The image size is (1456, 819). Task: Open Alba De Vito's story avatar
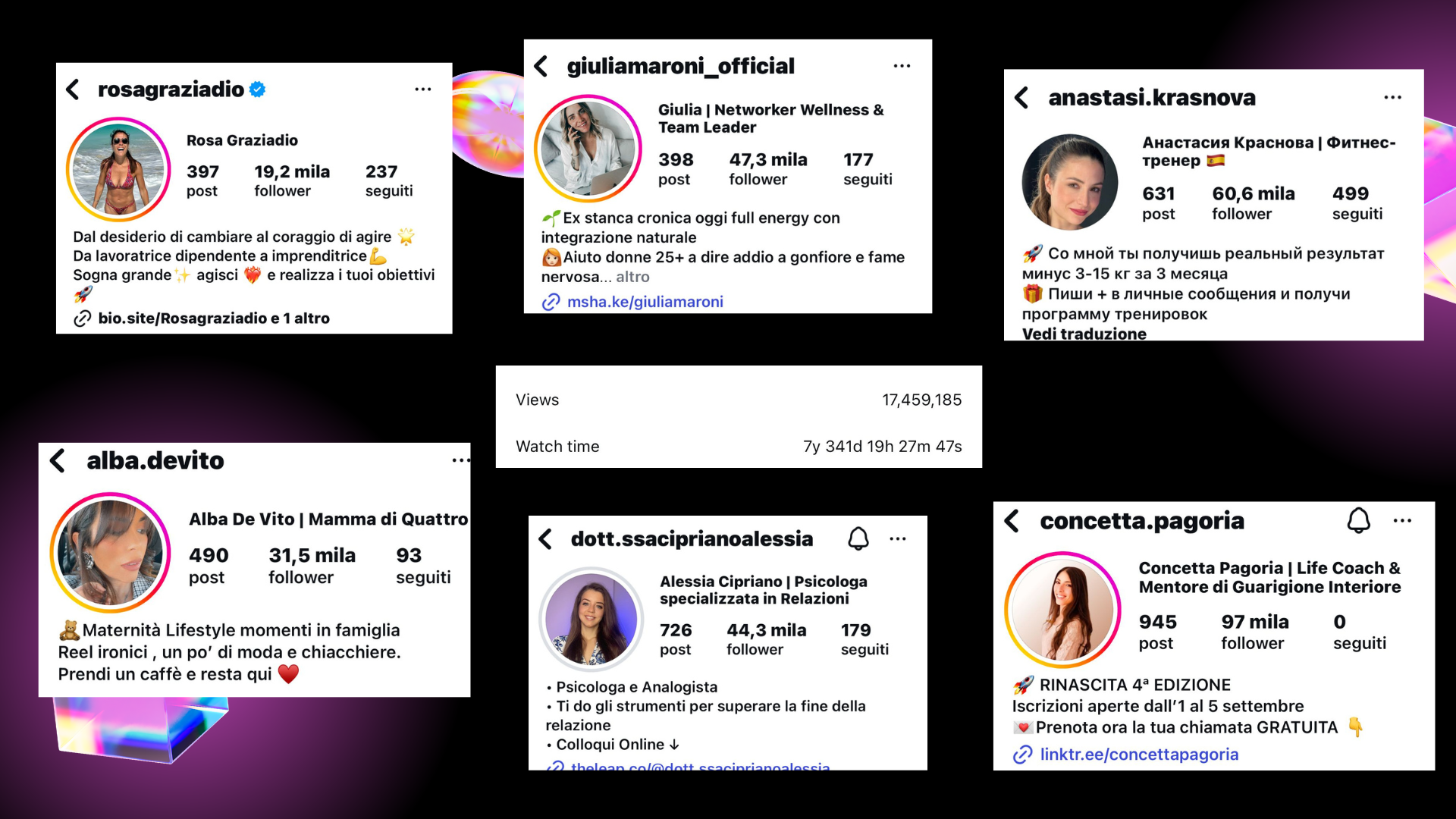click(111, 553)
